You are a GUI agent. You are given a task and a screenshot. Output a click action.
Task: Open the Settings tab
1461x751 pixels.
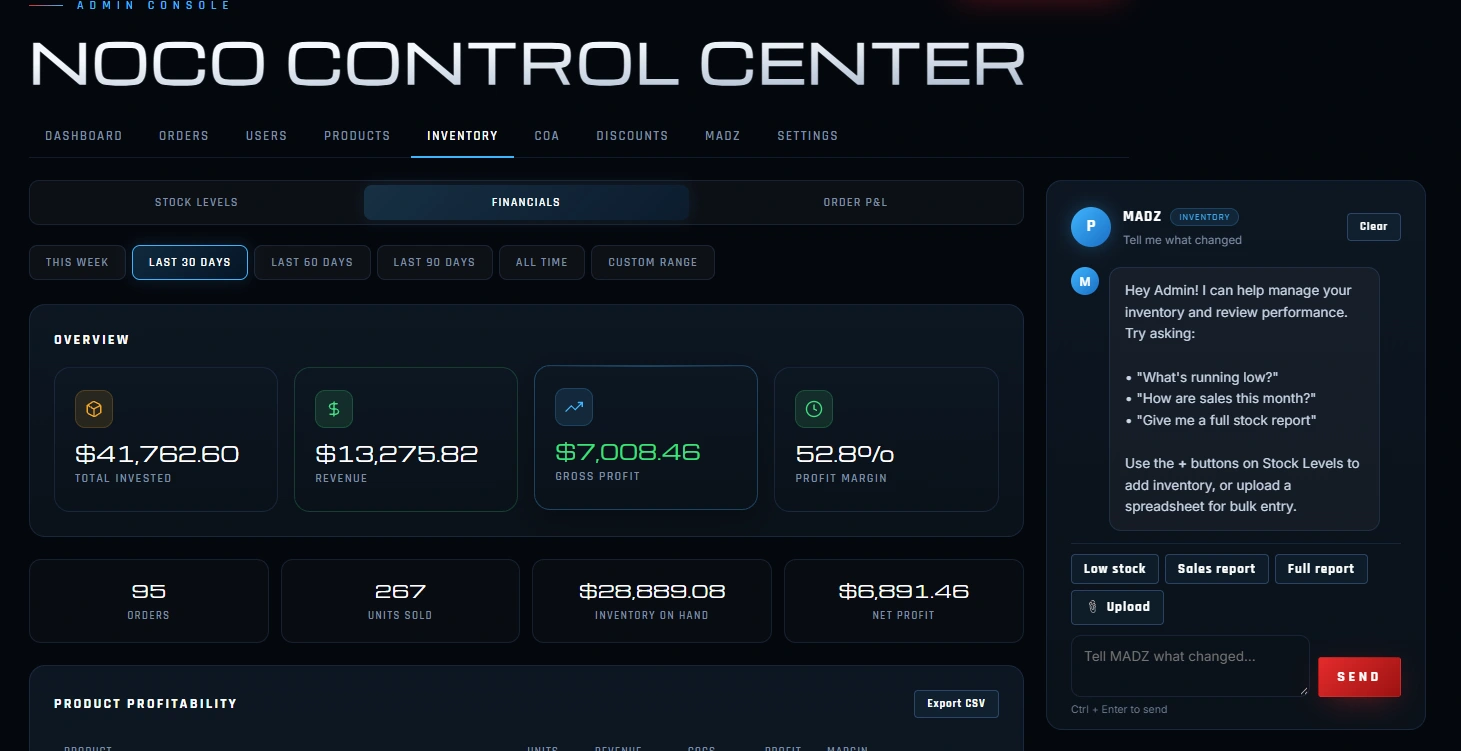pos(808,136)
